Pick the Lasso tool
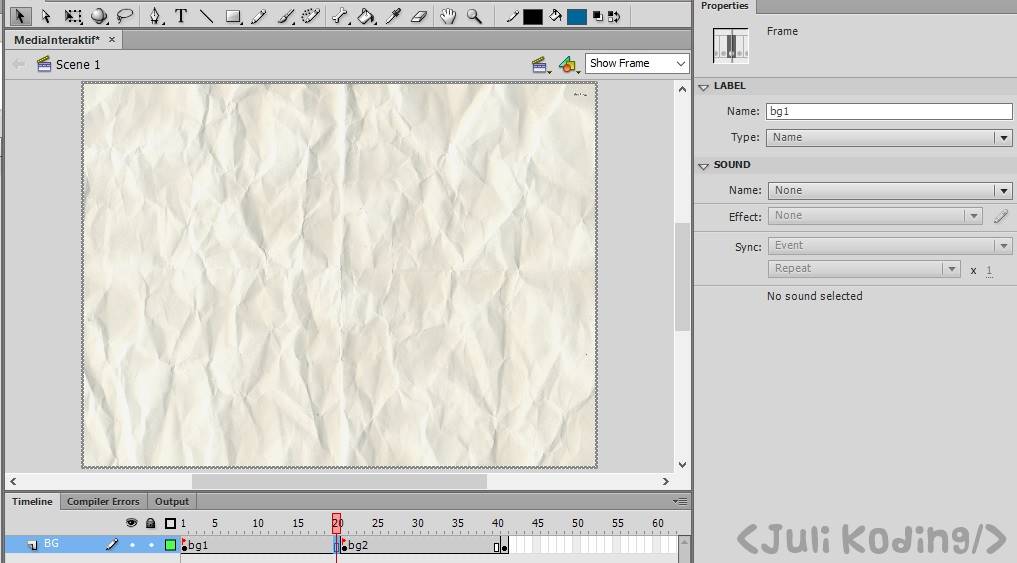1017x563 pixels. click(125, 16)
